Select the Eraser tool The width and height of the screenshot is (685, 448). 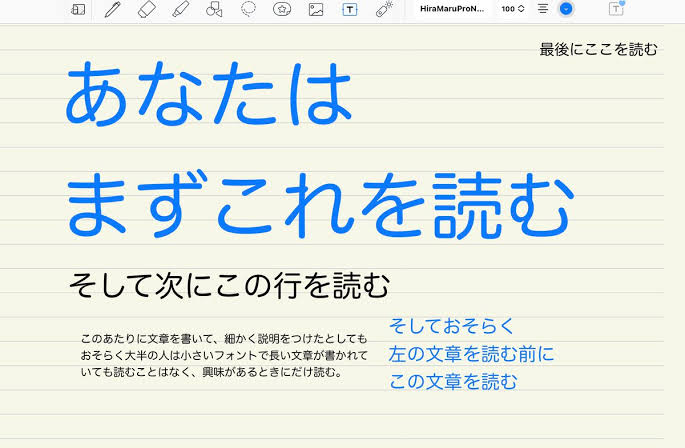(x=146, y=9)
